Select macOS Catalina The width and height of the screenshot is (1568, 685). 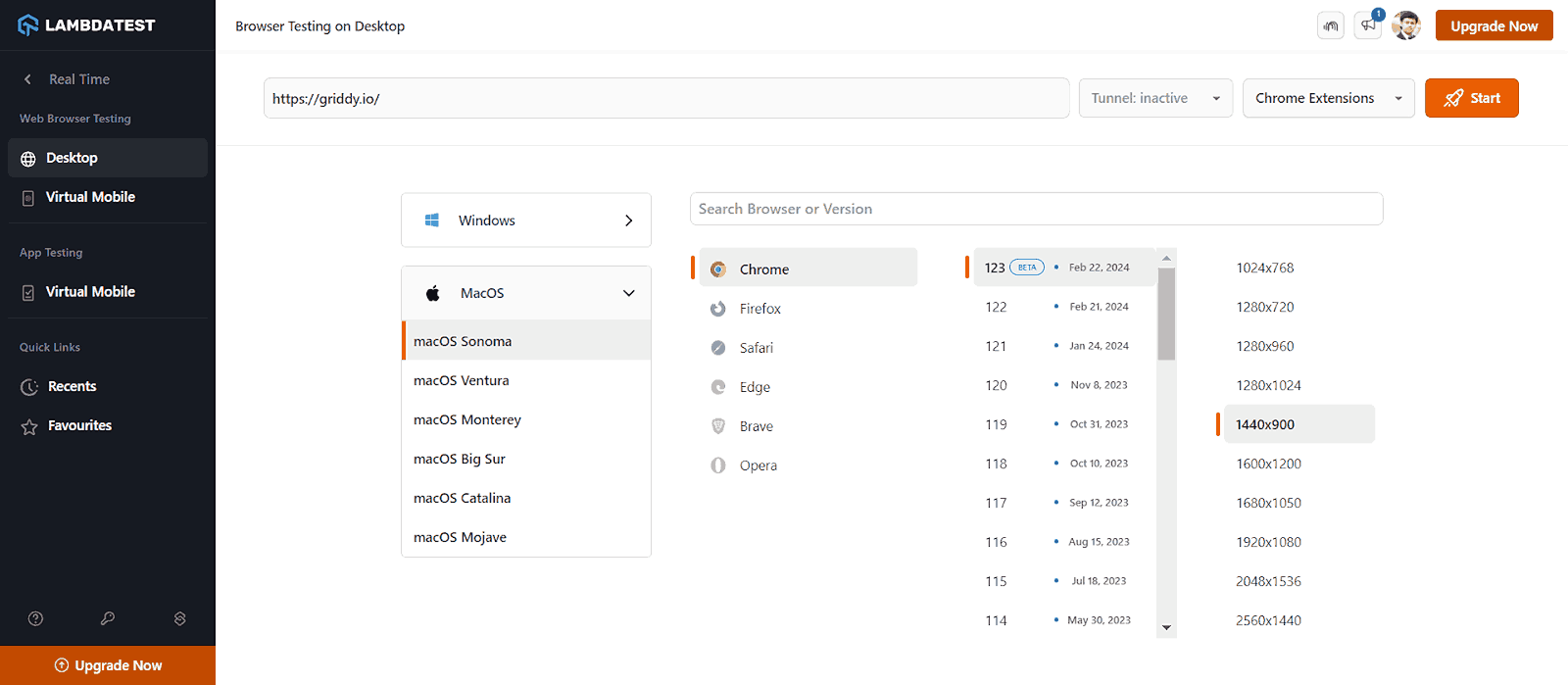tap(526, 498)
